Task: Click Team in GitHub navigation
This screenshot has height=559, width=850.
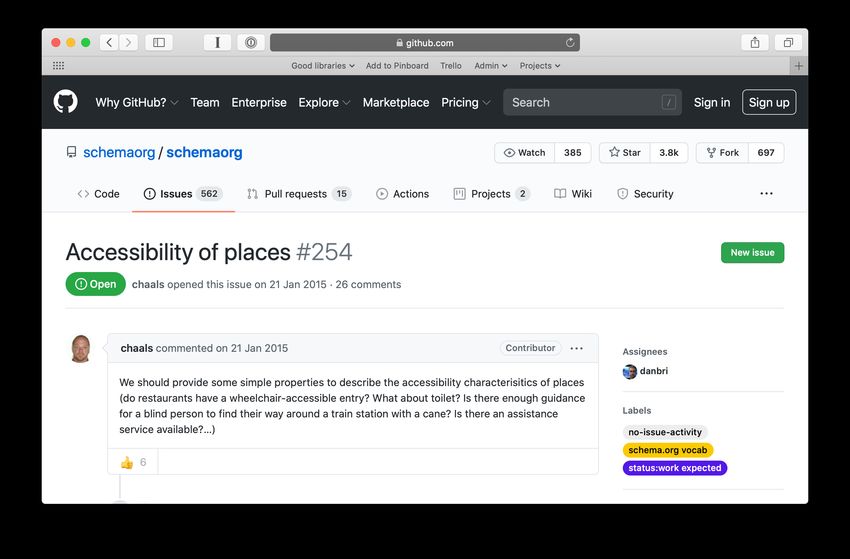Action: [x=205, y=102]
